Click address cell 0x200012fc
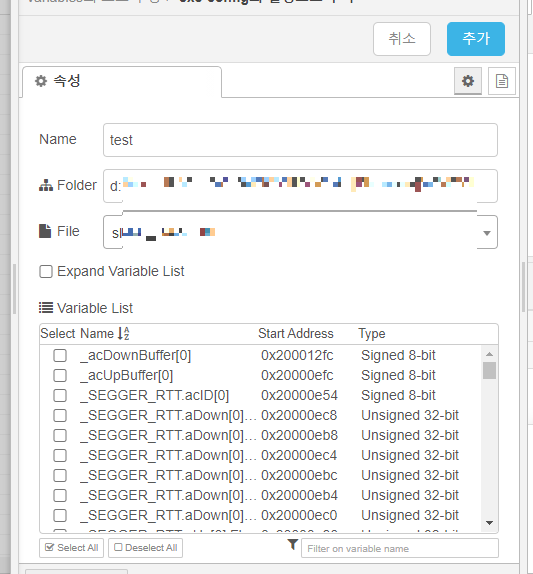Screen dimensions: 533x574 (x=297, y=355)
